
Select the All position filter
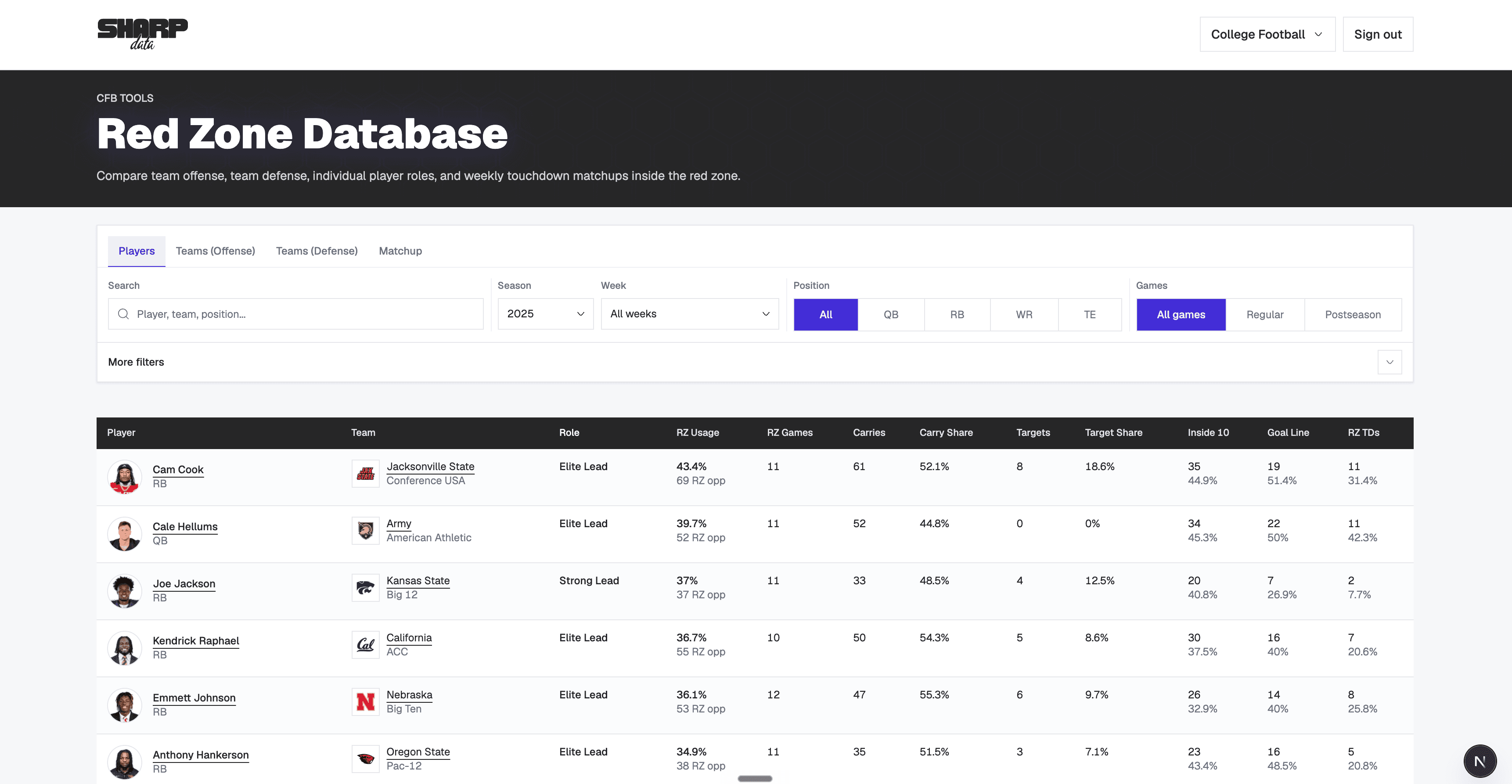coord(826,315)
